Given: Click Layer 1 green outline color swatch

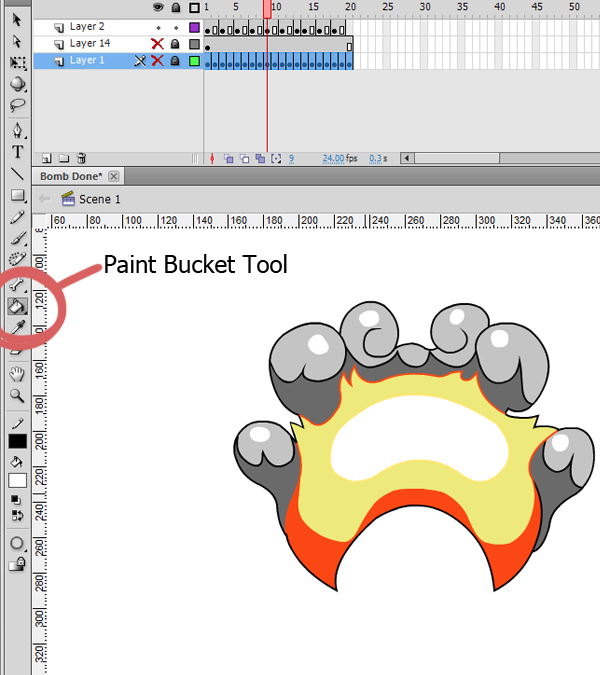Looking at the screenshot, I should click(195, 61).
